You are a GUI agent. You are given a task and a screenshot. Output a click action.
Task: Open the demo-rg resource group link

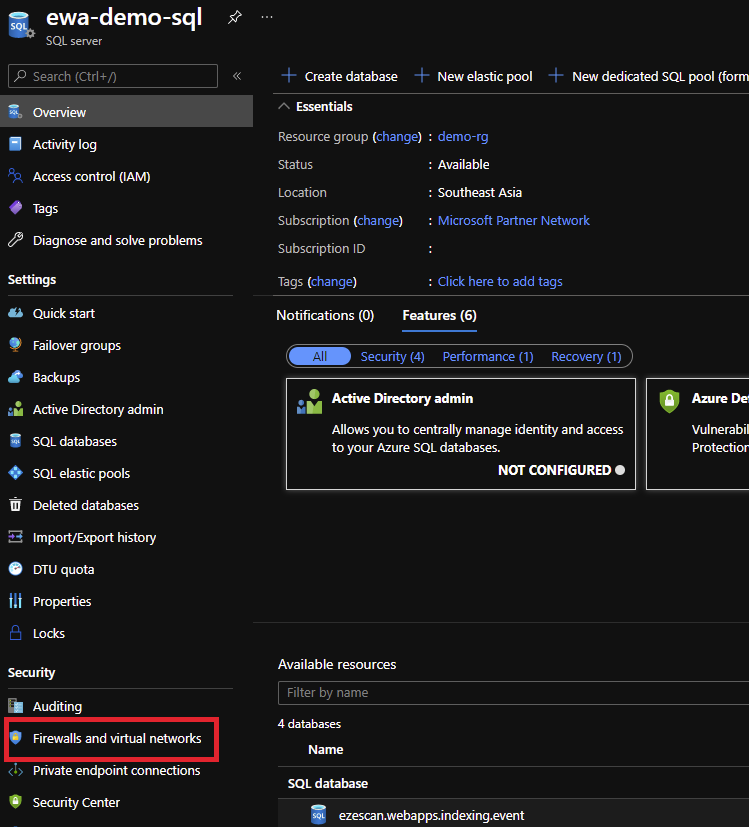pyautogui.click(x=463, y=136)
